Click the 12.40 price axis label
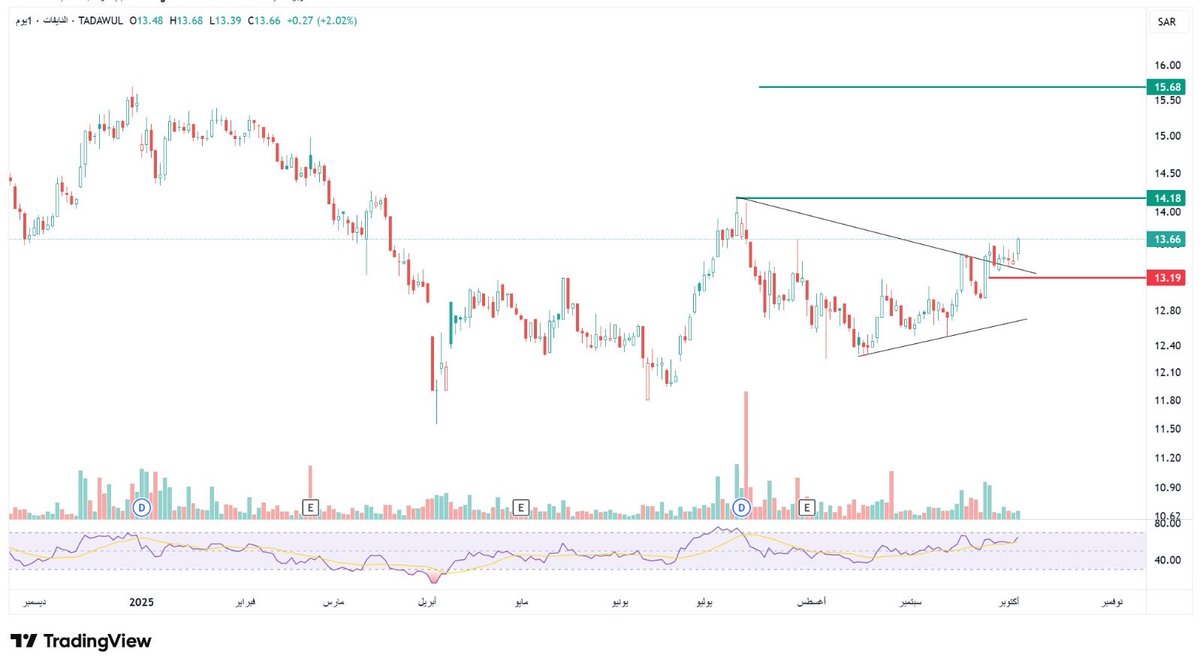1200x667 pixels. 1168,346
